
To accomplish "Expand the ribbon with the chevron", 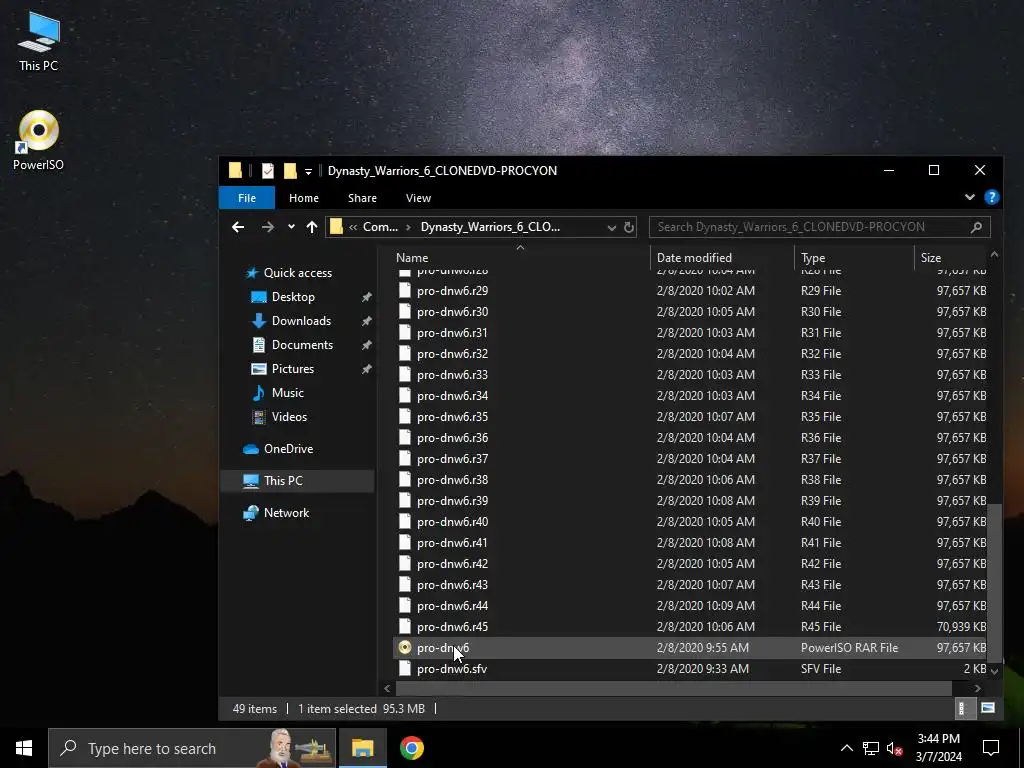I will tap(970, 197).
